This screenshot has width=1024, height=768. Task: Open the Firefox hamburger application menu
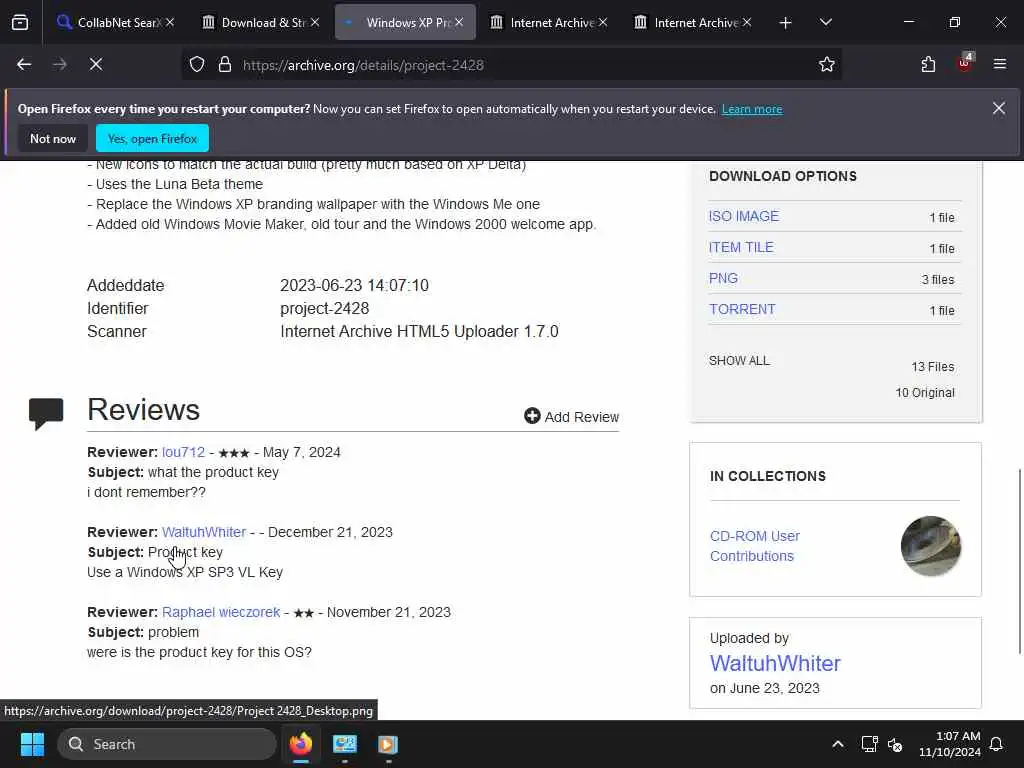tap(999, 64)
